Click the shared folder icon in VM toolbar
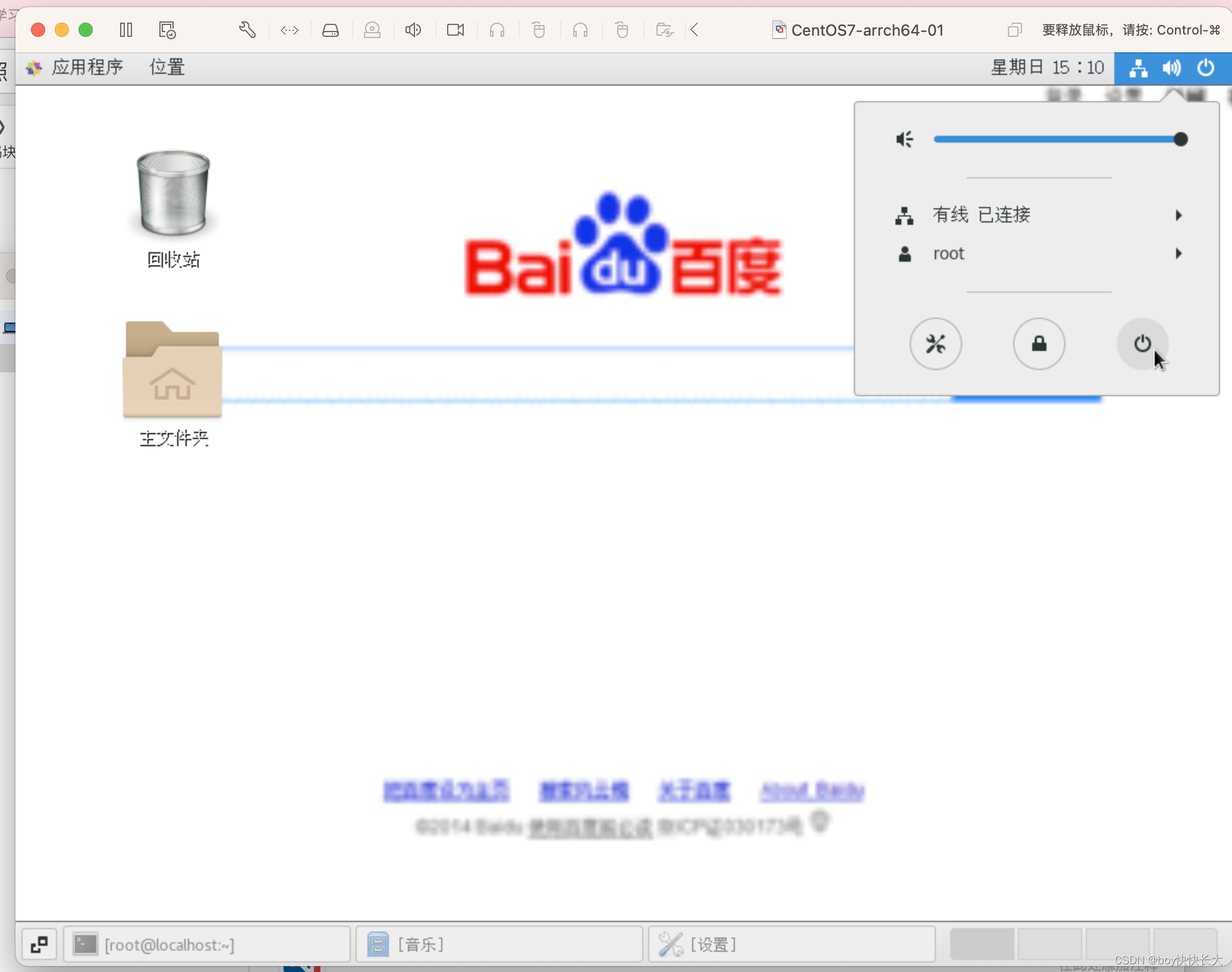The width and height of the screenshot is (1232, 972). pos(665,30)
